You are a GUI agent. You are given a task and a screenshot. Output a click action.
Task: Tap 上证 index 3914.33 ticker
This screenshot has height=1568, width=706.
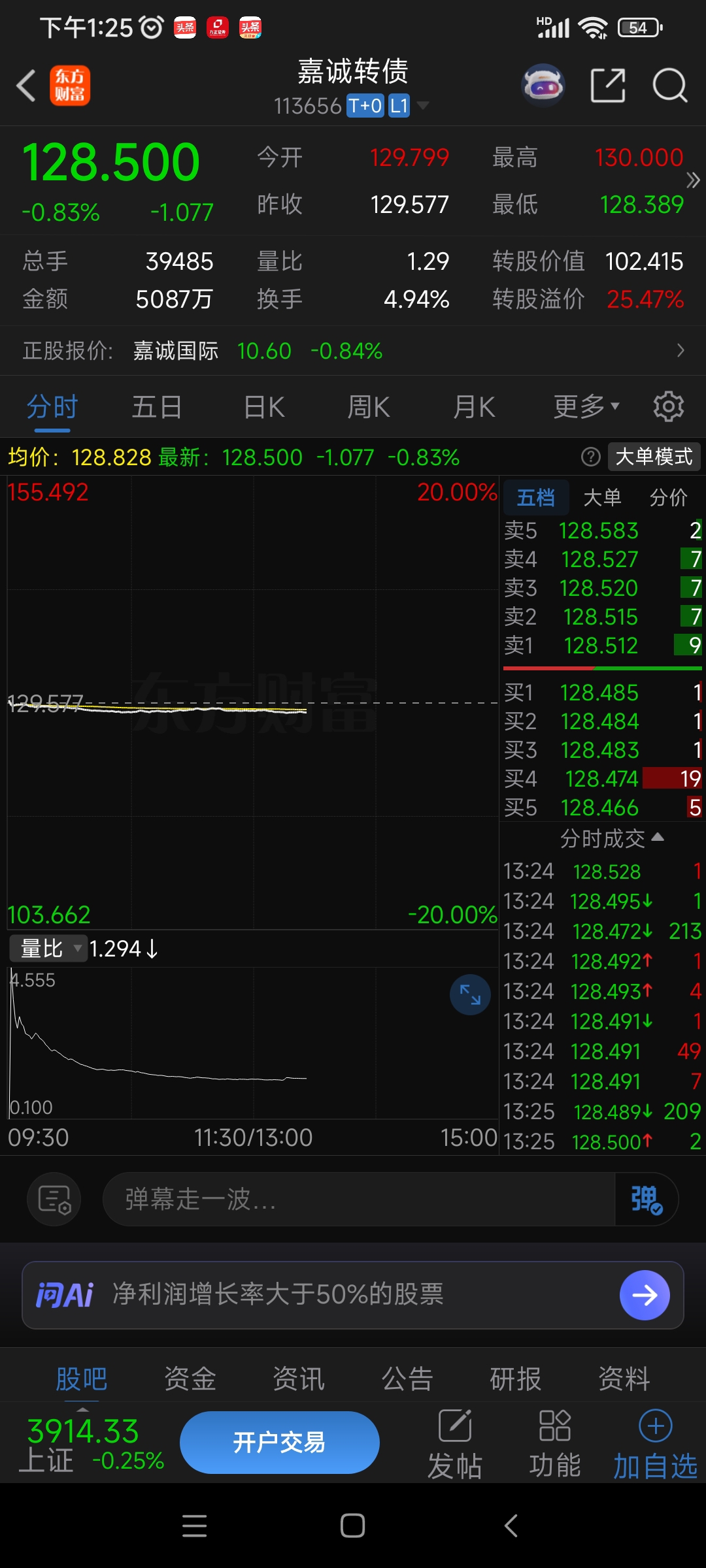[92, 1445]
